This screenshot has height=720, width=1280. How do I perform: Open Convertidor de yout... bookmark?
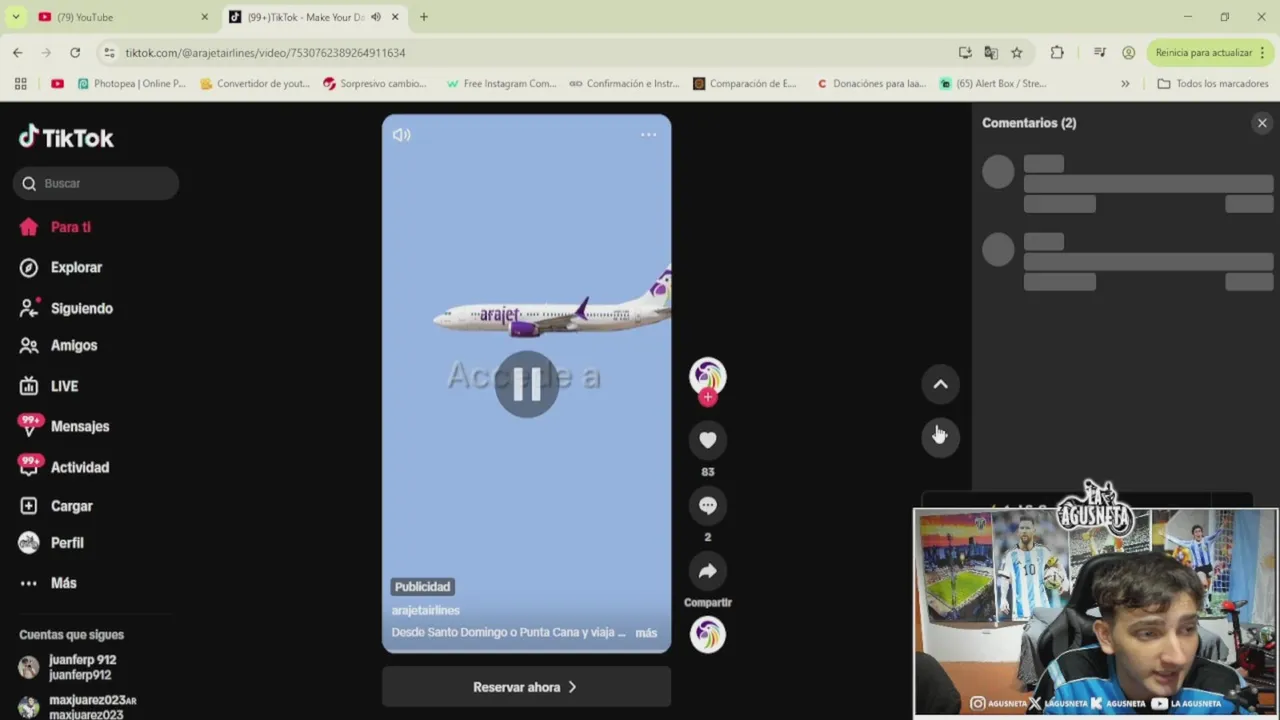click(x=255, y=84)
